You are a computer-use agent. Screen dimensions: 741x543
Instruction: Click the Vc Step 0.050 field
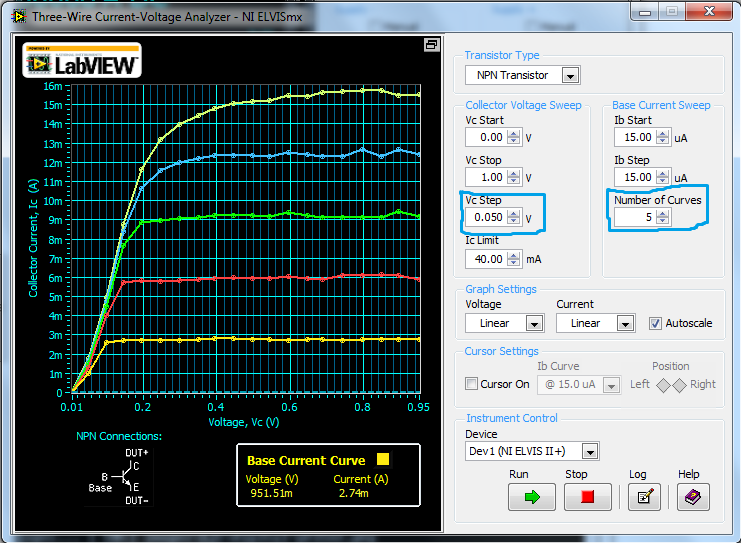486,217
